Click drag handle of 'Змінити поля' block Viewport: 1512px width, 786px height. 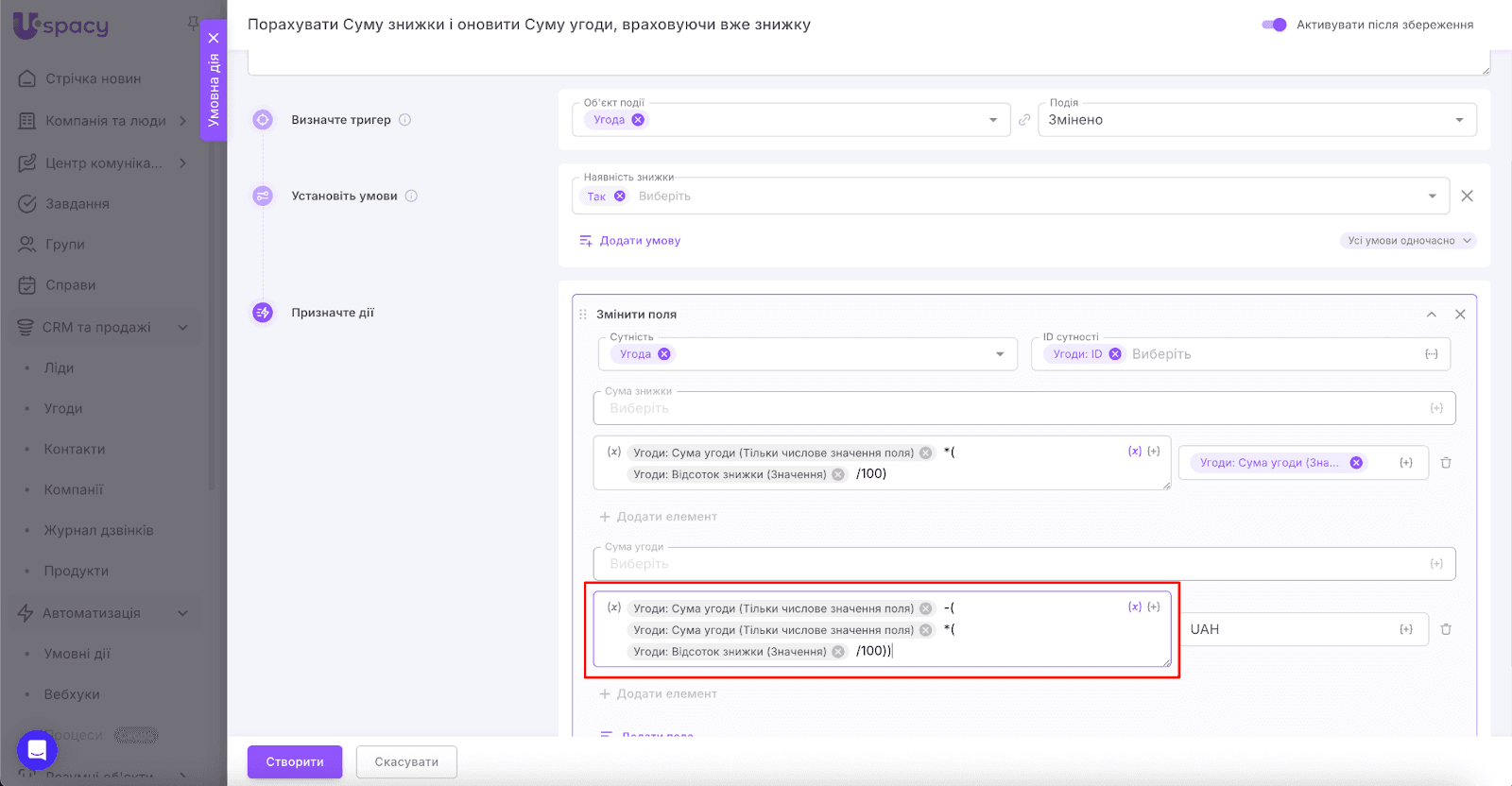(x=583, y=315)
